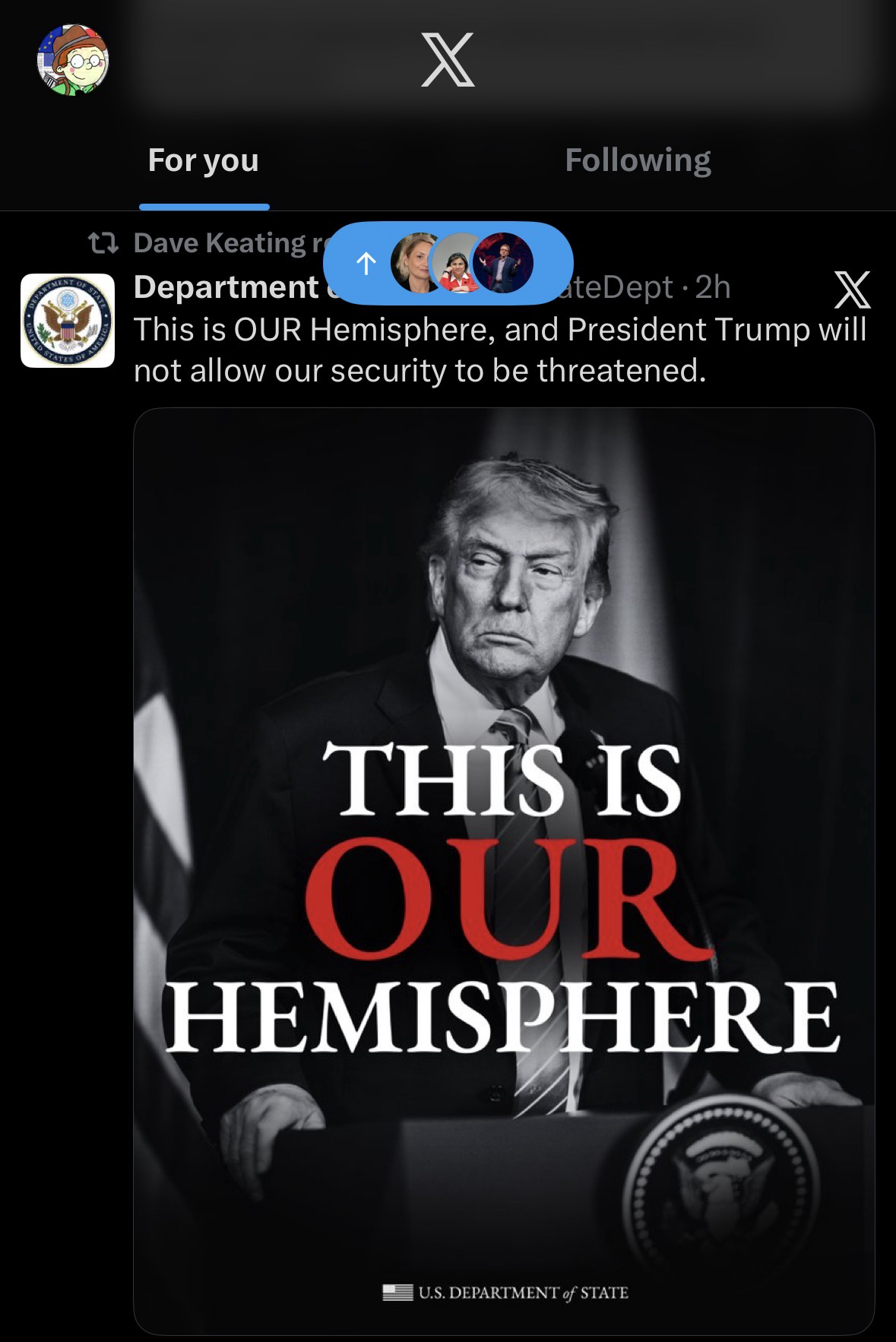Click the repost arrows icon beside Dave Keating
Viewport: 896px width, 1342px height.
(103, 243)
